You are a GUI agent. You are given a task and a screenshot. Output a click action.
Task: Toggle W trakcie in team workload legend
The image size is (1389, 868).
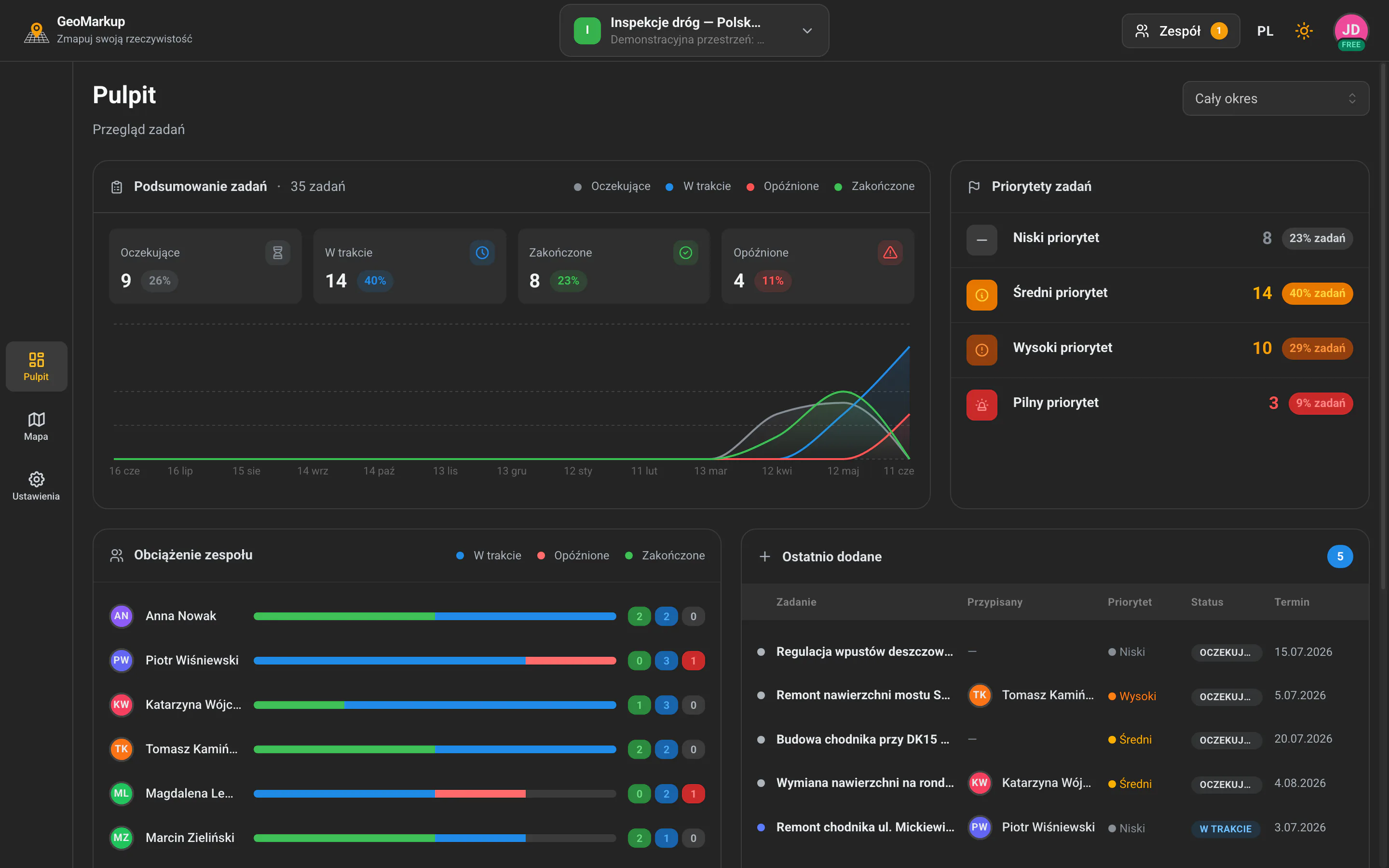489,556
